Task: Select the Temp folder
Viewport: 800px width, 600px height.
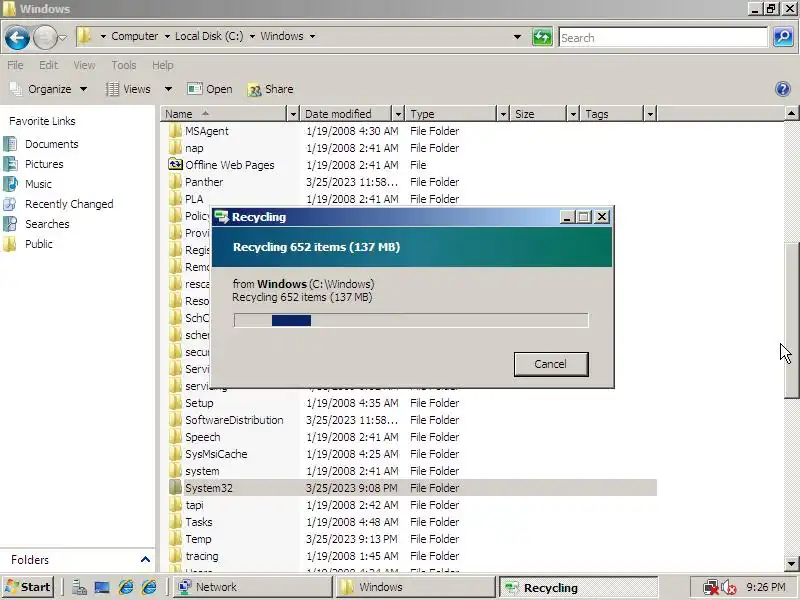Action: click(x=198, y=539)
